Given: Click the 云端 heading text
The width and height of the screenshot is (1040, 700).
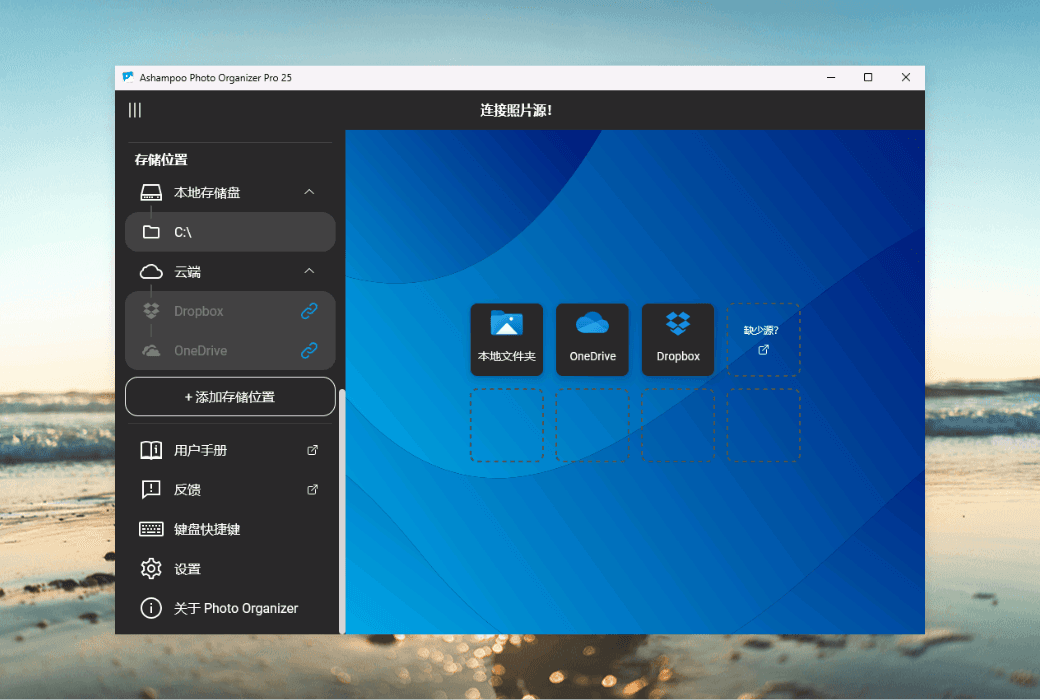Looking at the screenshot, I should (187, 271).
